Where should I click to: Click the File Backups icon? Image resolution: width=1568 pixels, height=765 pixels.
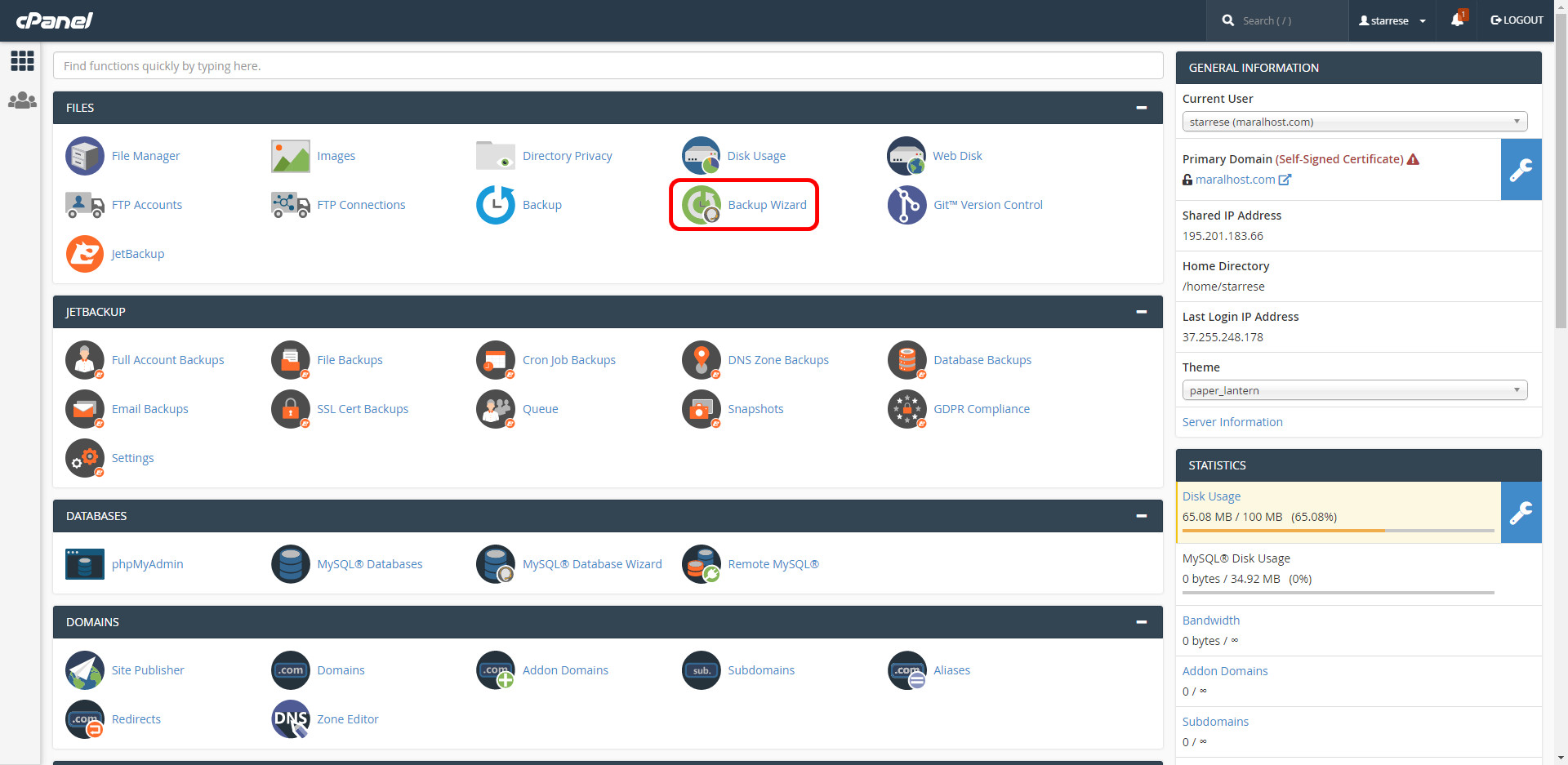291,360
